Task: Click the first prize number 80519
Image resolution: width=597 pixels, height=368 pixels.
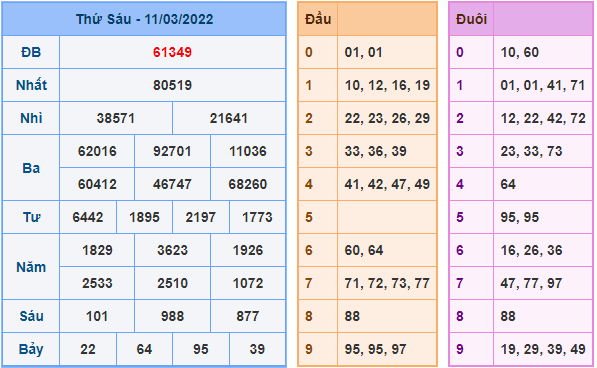Action: [172, 85]
